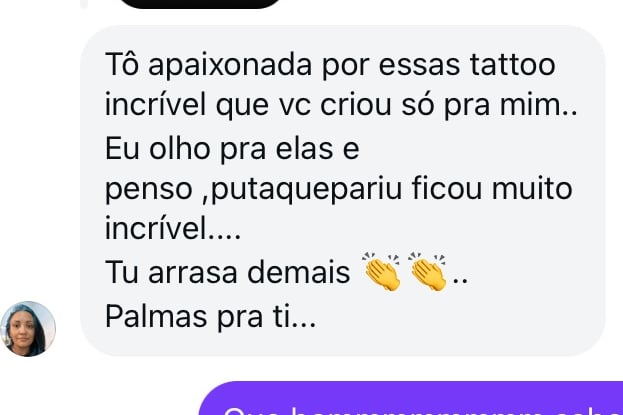Click the words 'só pra' in the message

click(445, 106)
